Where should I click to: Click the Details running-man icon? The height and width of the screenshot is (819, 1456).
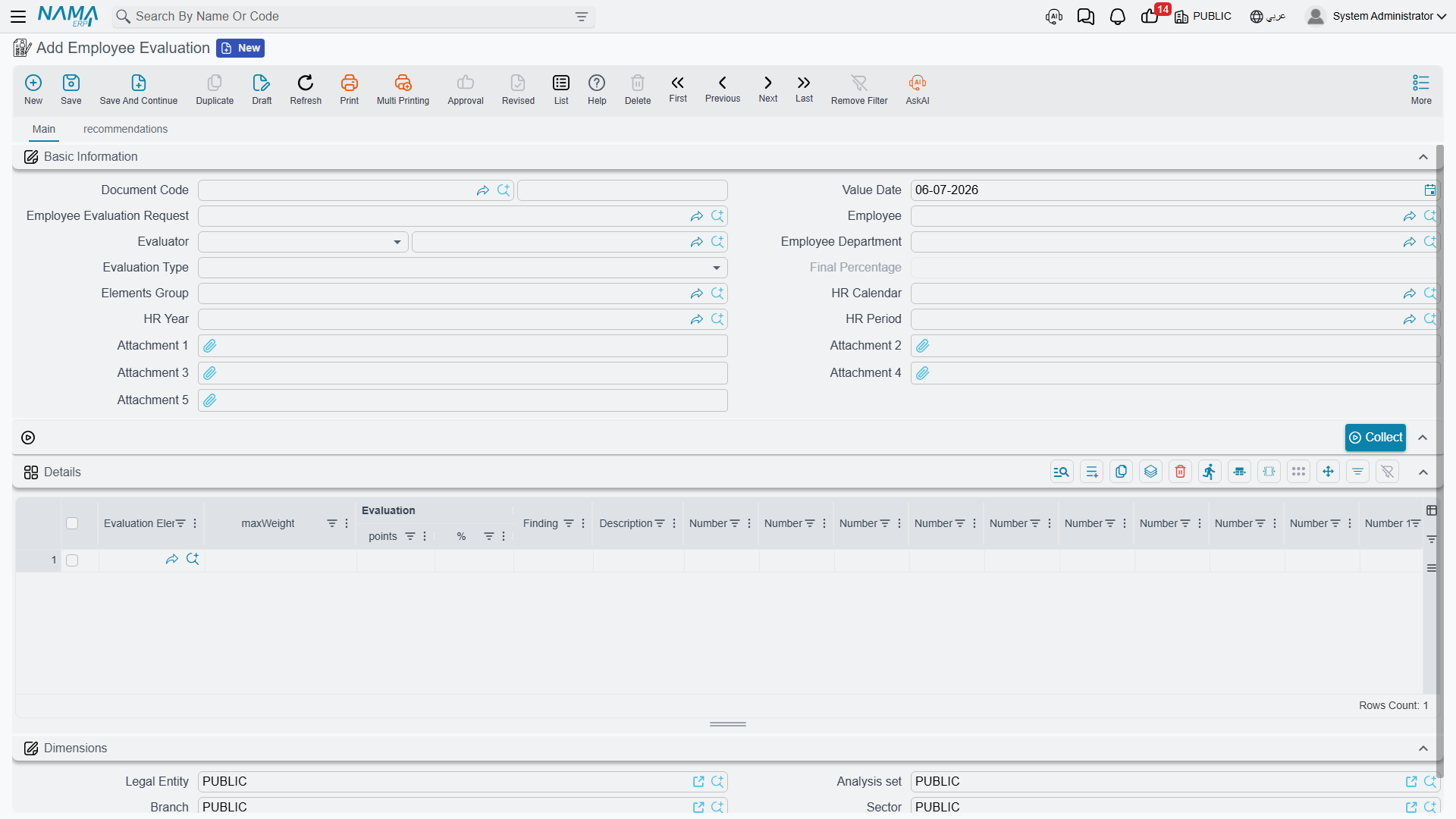1210,472
